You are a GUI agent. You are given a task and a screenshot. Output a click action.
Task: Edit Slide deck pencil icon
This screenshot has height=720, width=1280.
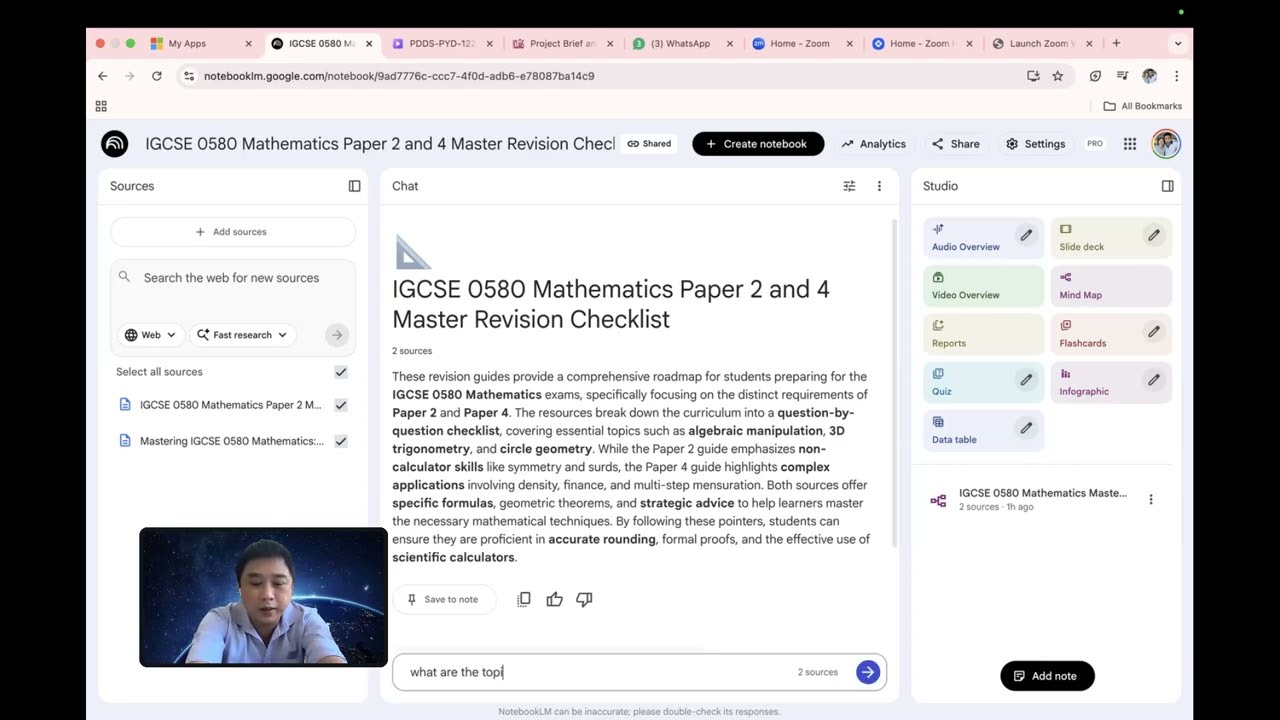pyautogui.click(x=1153, y=235)
